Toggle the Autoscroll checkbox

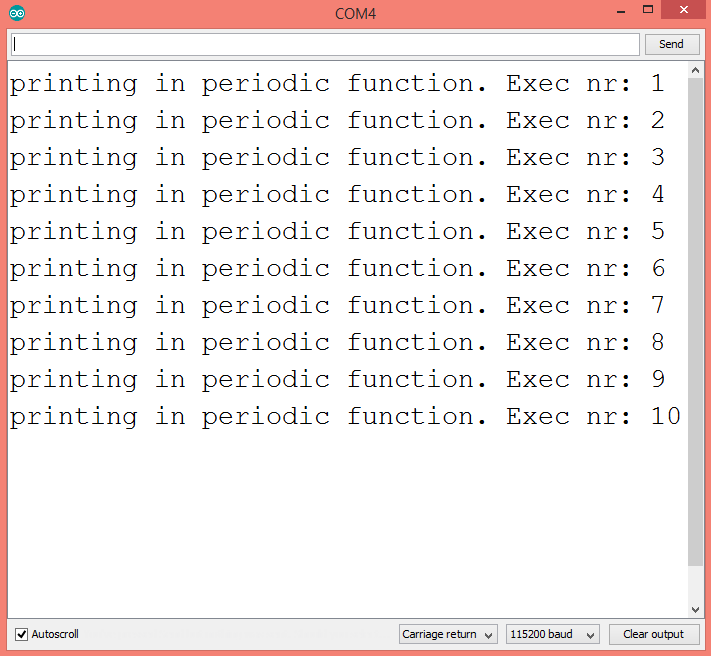21,634
